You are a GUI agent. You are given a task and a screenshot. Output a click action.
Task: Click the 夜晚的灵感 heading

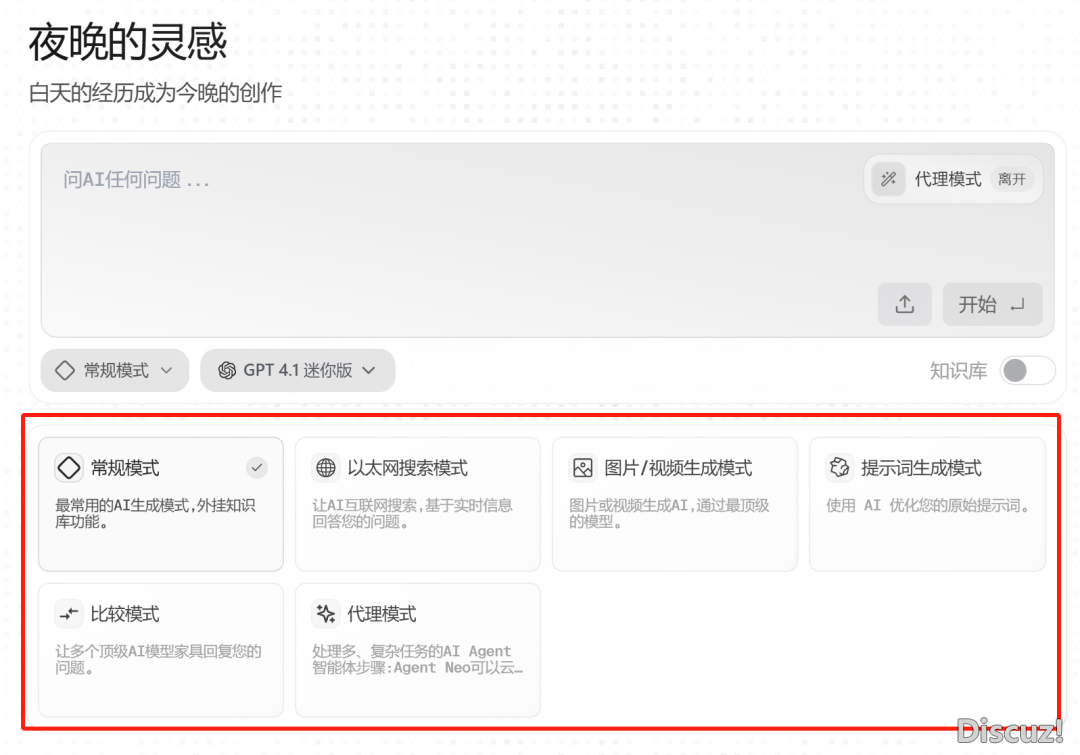pyautogui.click(x=127, y=42)
